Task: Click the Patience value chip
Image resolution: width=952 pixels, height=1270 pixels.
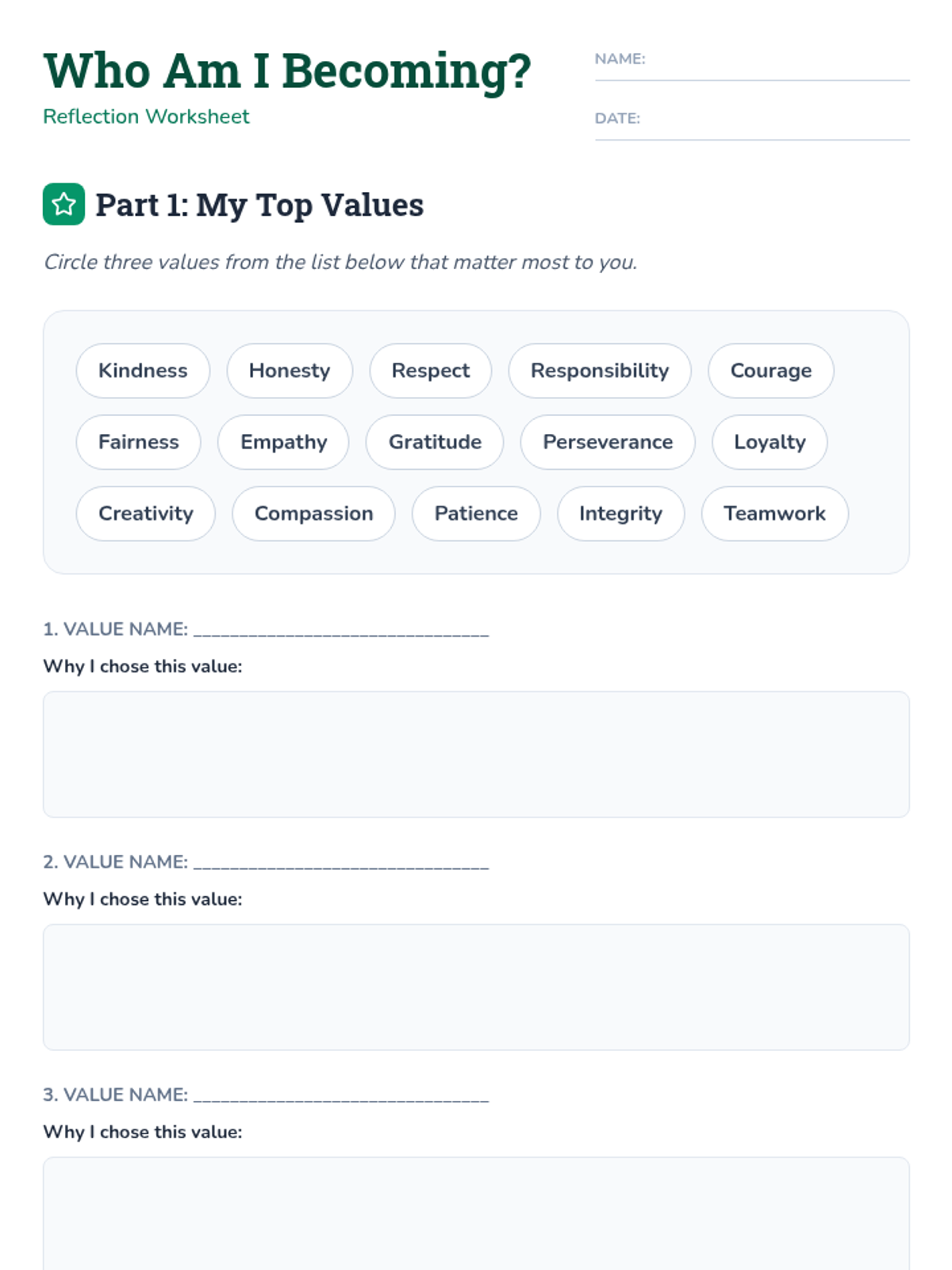Action: 476,514
